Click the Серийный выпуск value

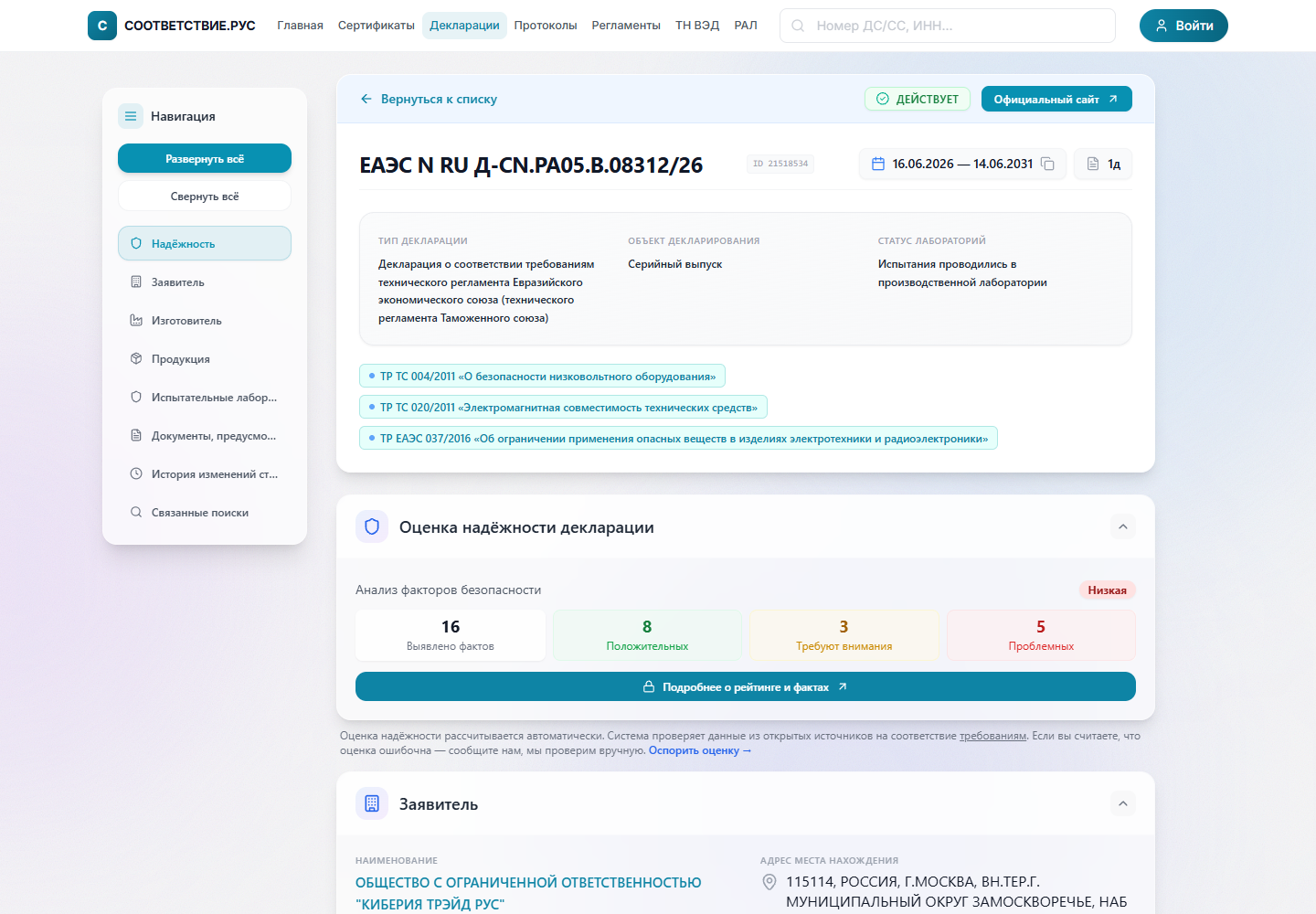click(674, 264)
